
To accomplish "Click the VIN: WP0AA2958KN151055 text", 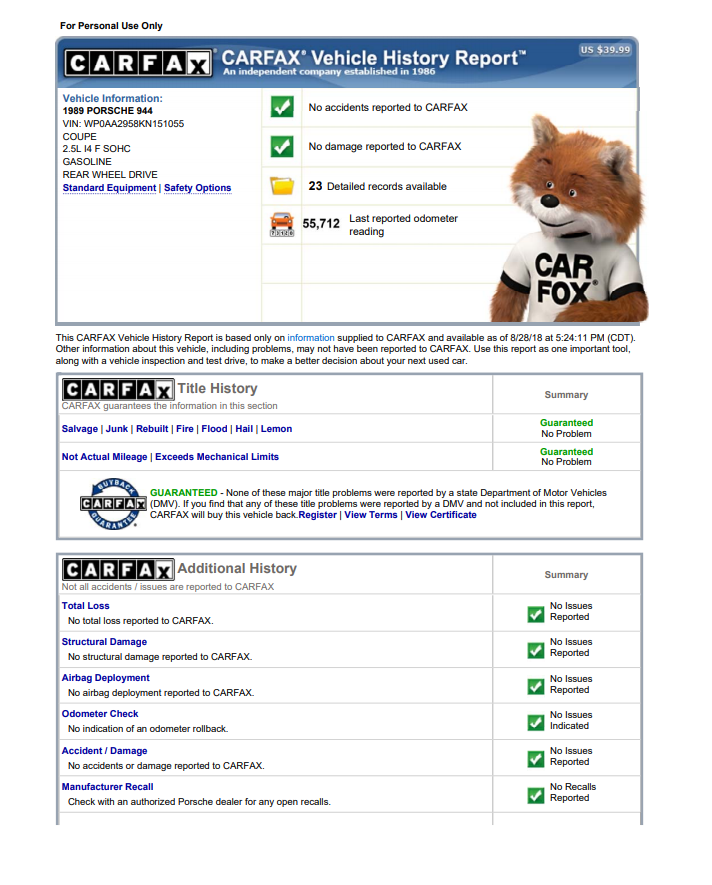I will click(123, 124).
